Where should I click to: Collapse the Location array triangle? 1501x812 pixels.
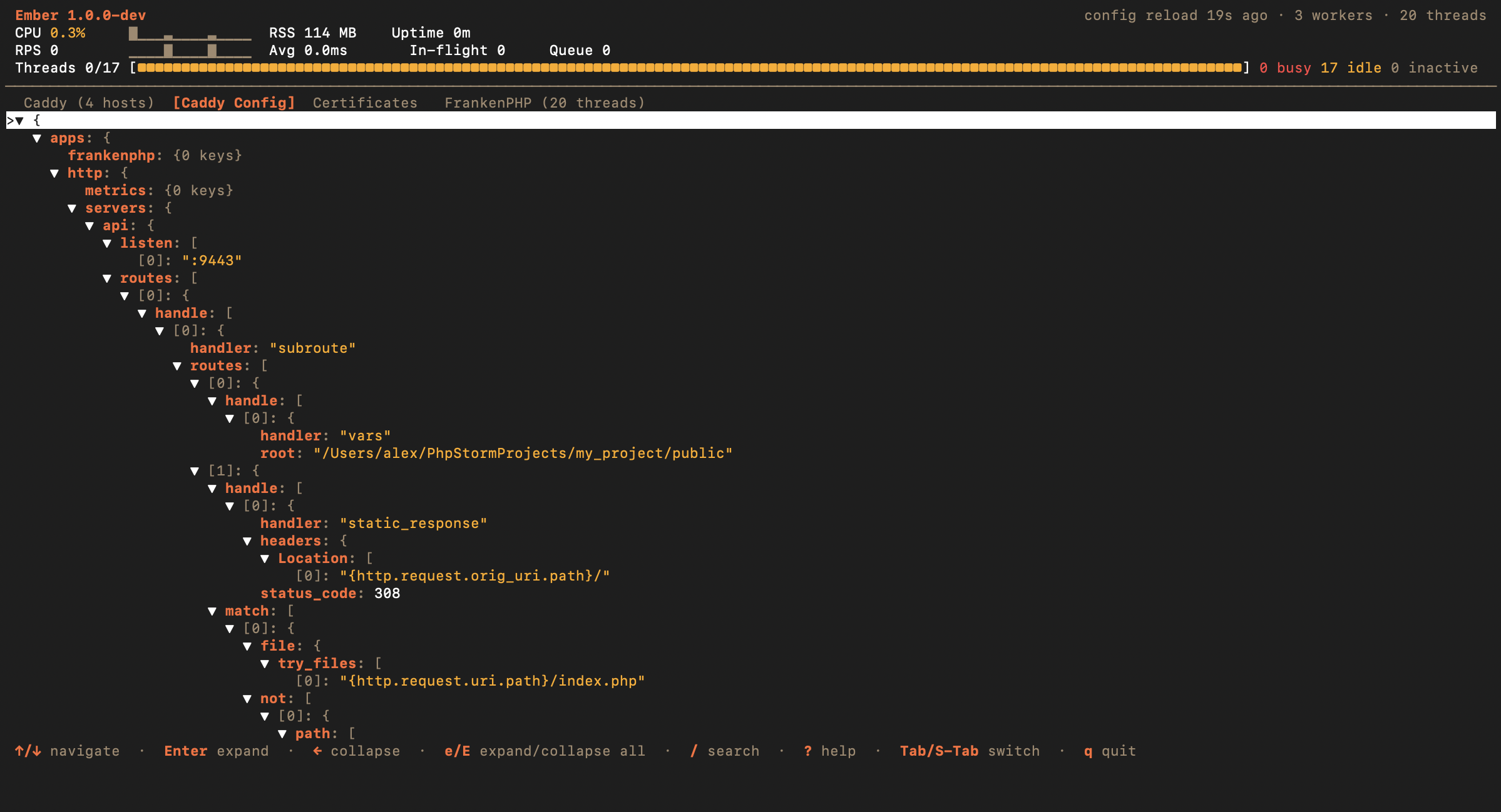tap(265, 559)
